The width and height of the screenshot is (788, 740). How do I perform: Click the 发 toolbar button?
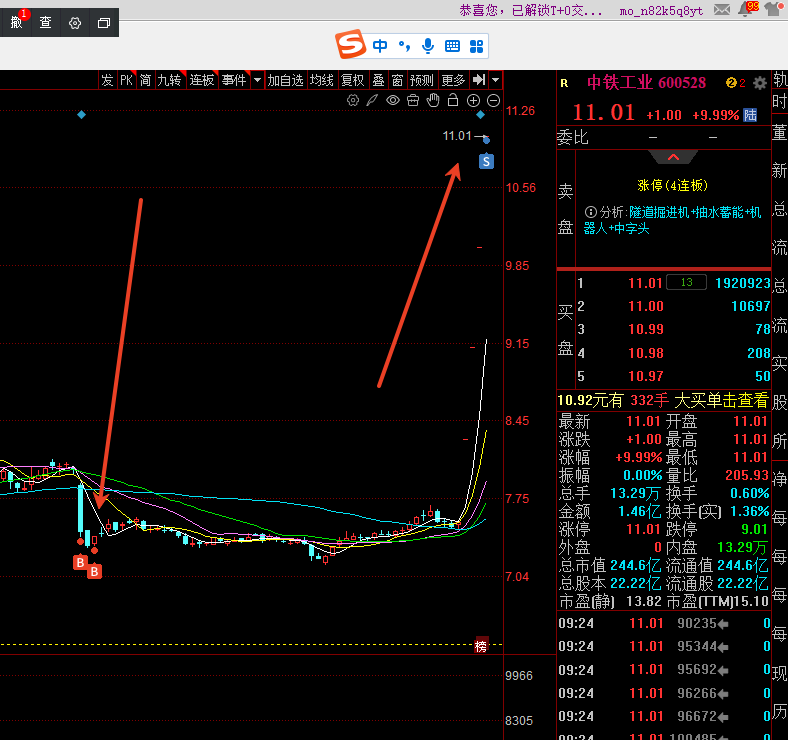click(x=108, y=80)
